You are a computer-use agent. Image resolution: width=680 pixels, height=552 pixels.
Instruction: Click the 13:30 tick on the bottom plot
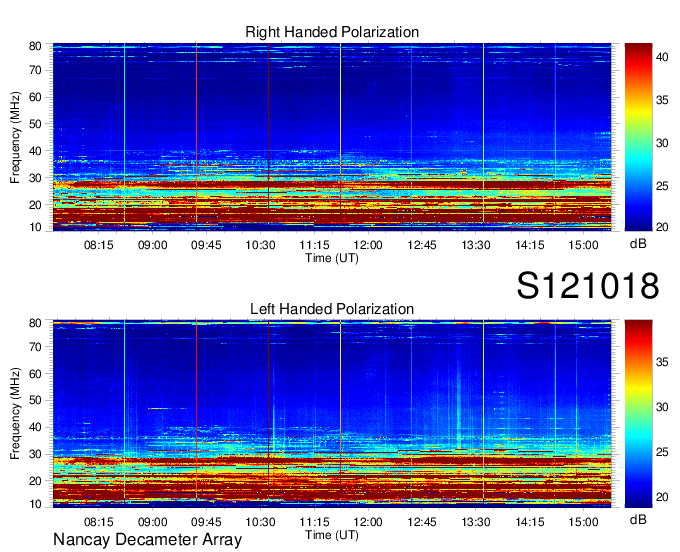click(476, 522)
